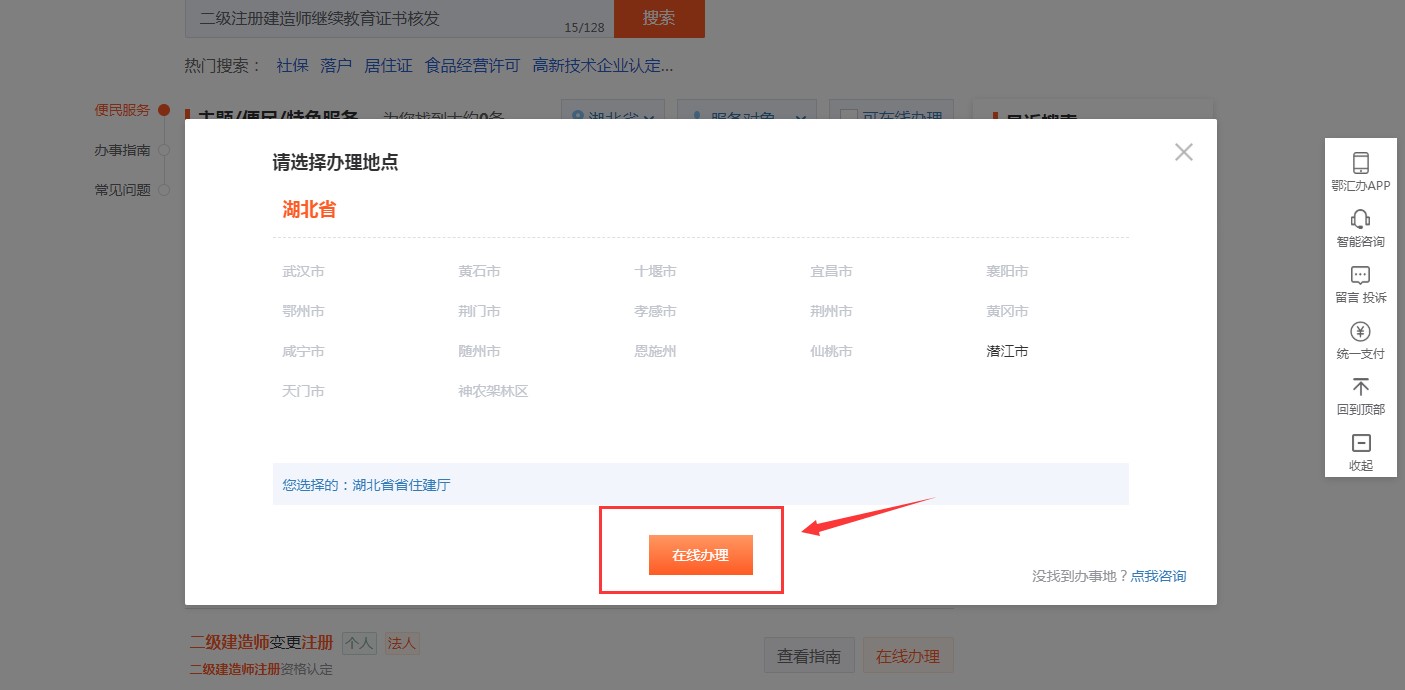Viewport: 1405px width, 690px height.
Task: Click 点我咨询 link in dialog
Action: point(1158,576)
